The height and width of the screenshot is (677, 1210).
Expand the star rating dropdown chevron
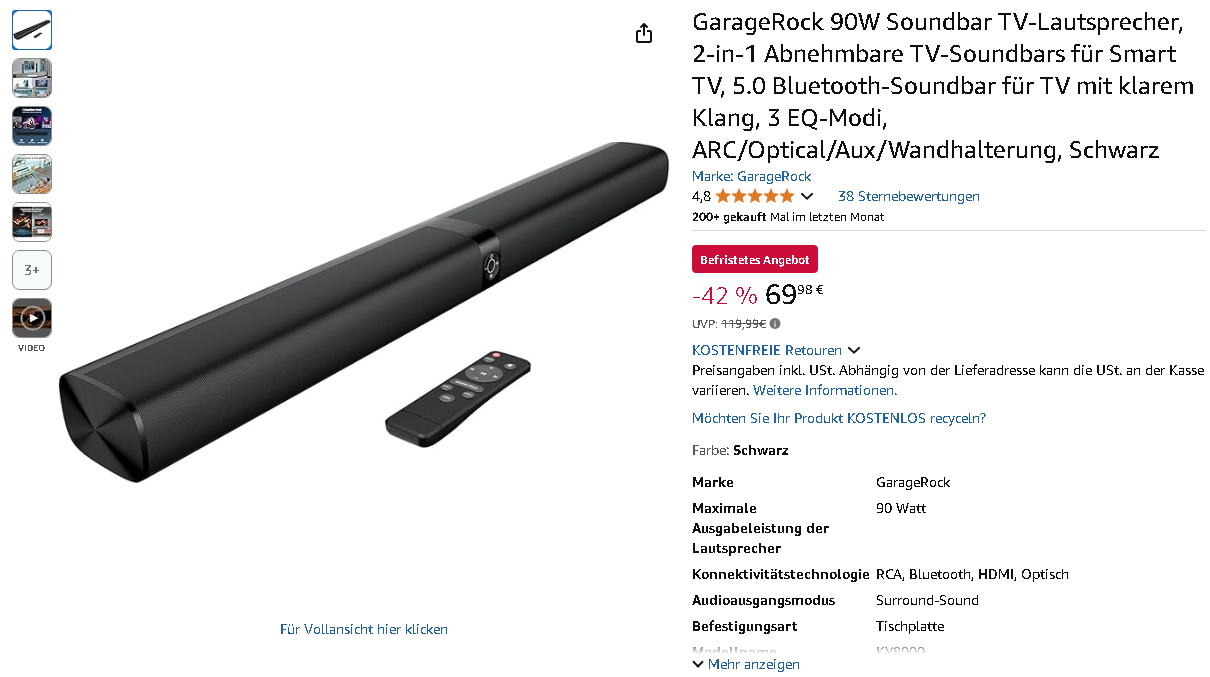(x=807, y=197)
